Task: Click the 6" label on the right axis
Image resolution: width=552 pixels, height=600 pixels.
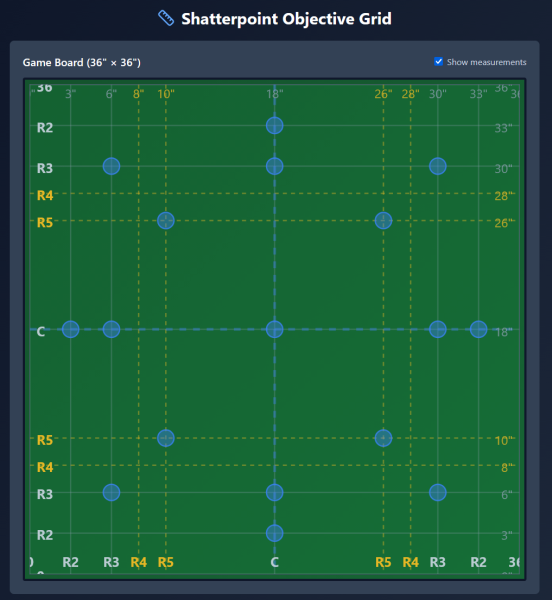Action: [507, 495]
